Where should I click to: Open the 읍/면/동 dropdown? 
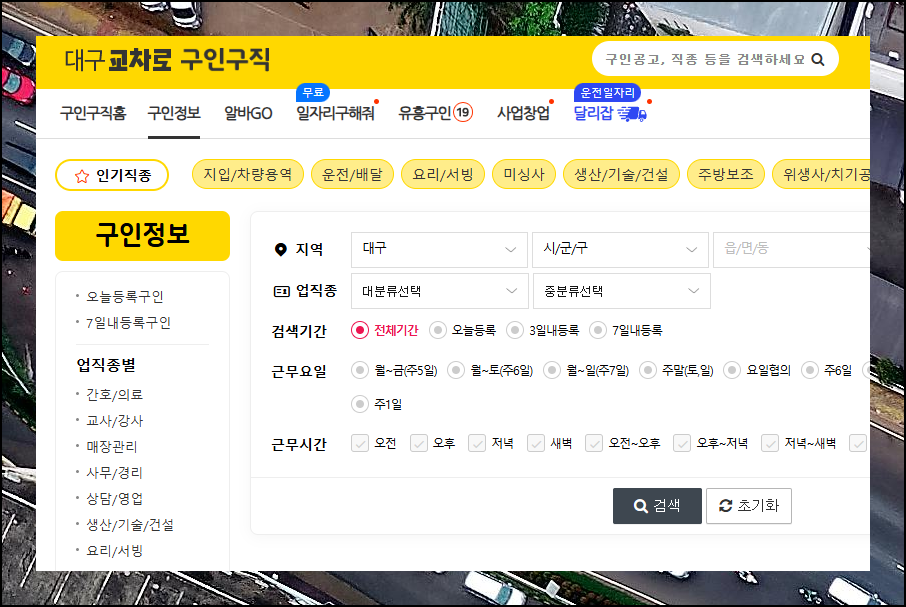pos(792,249)
